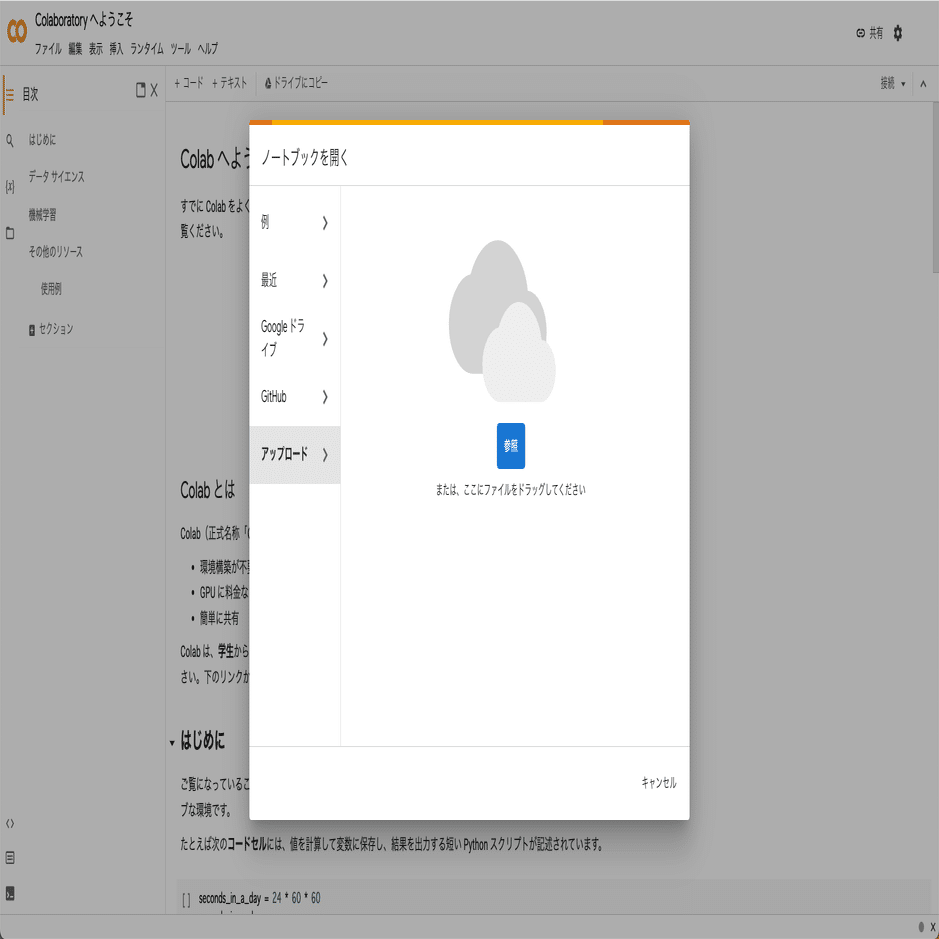939x939 pixels.
Task: Open the ヘルプ menu
Action: tap(208, 49)
